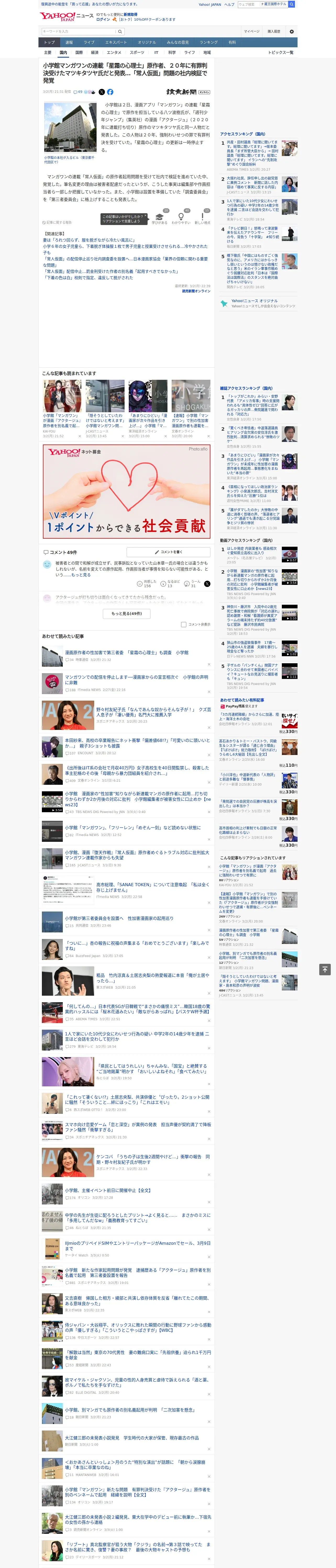This screenshot has height=1568, width=336.
Task: Click the 記事に関する報告 link
Action: tap(57, 222)
